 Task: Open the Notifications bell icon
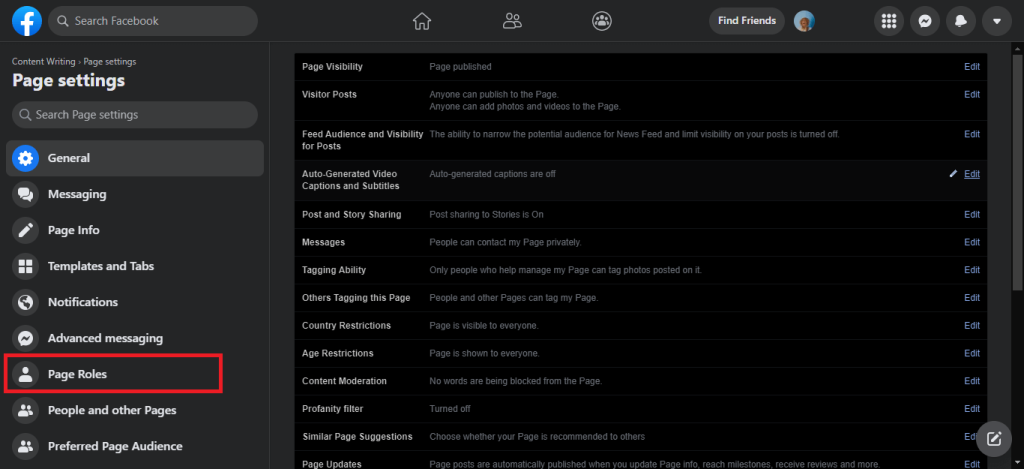[961, 21]
